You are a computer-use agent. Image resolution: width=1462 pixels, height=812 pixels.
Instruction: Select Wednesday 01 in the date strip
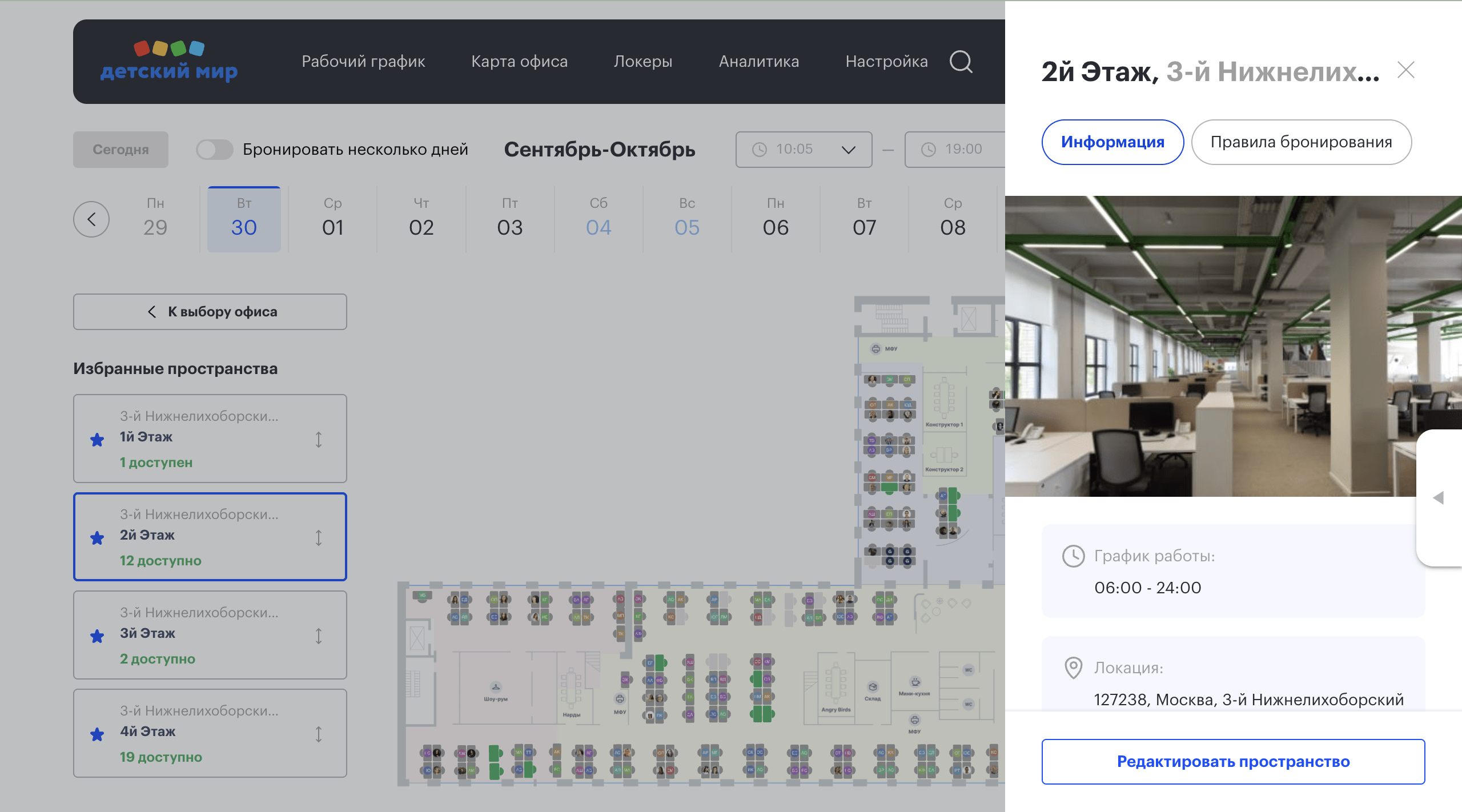click(332, 219)
